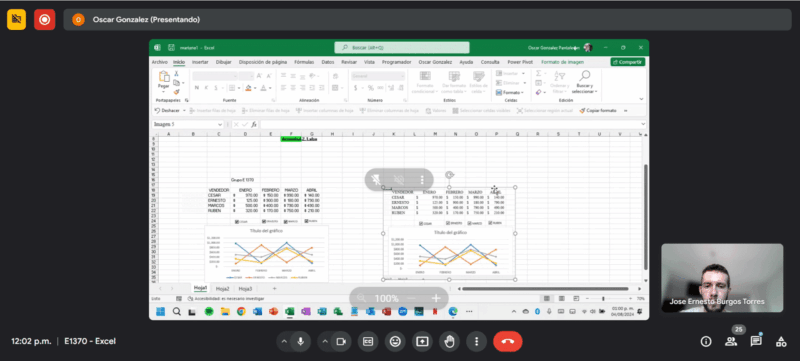The height and width of the screenshot is (361, 800).
Task: Toggle closed captions in Meet
Action: [367, 342]
